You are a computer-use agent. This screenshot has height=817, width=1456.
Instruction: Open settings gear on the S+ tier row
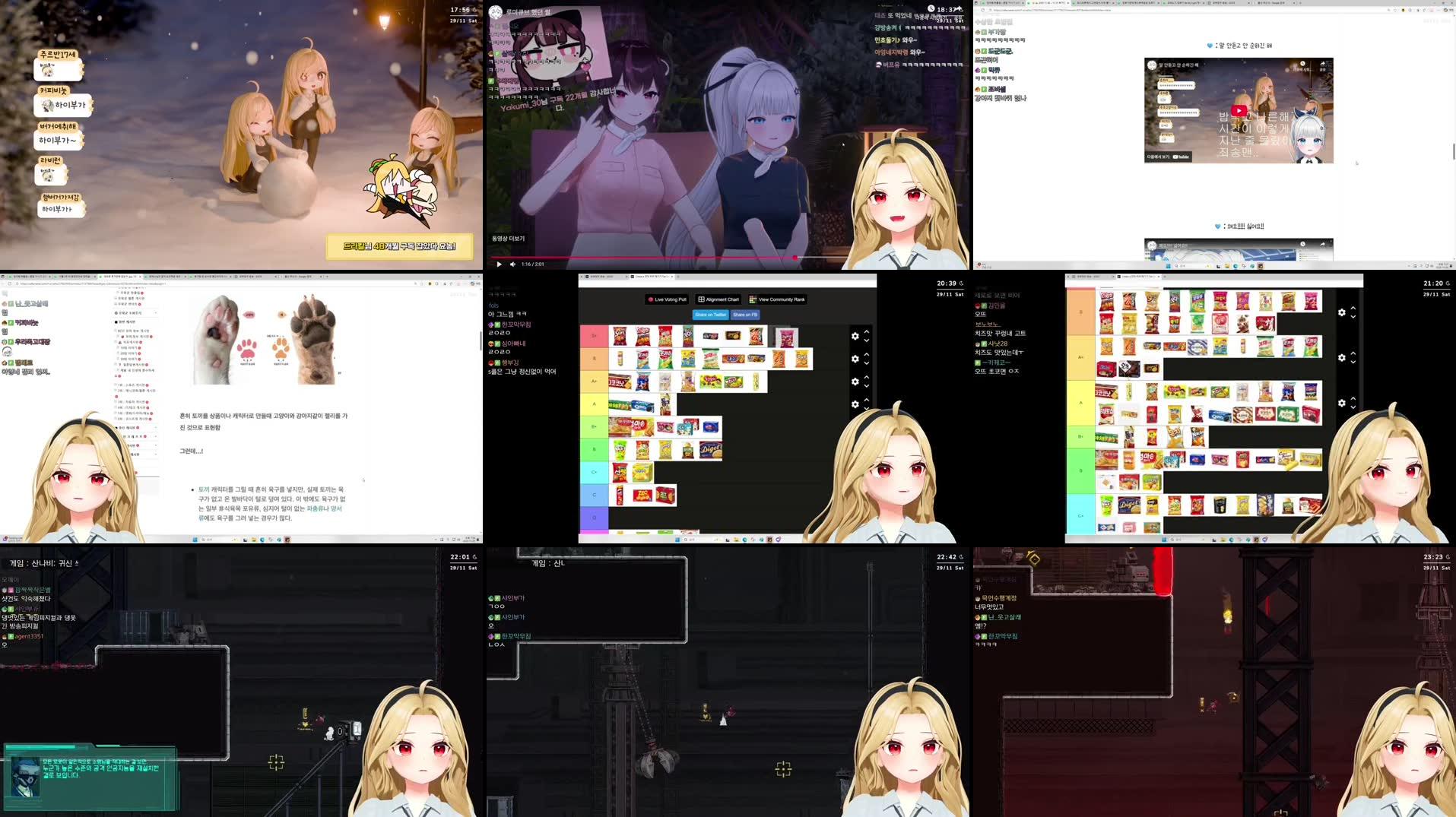855,336
